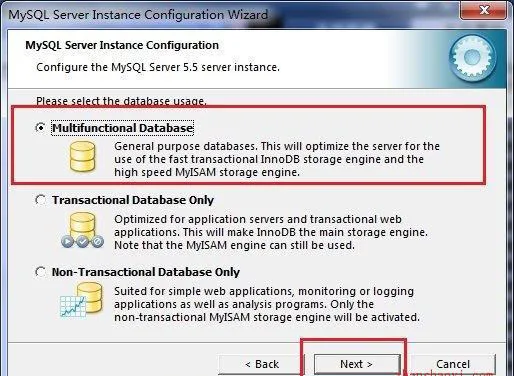Click the Non-Transactional Database chart icon

81,300
